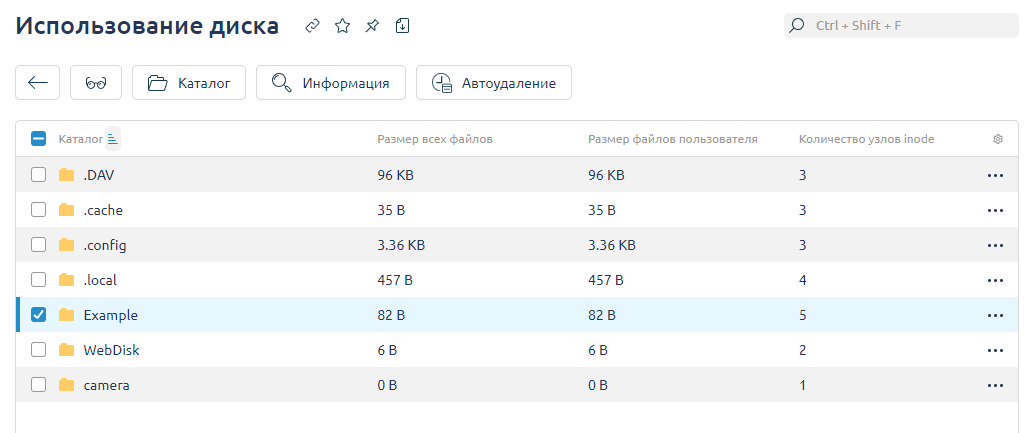Screen dimensions: 1027x433
Task: Select the .DAV folder name
Action: pos(100,175)
